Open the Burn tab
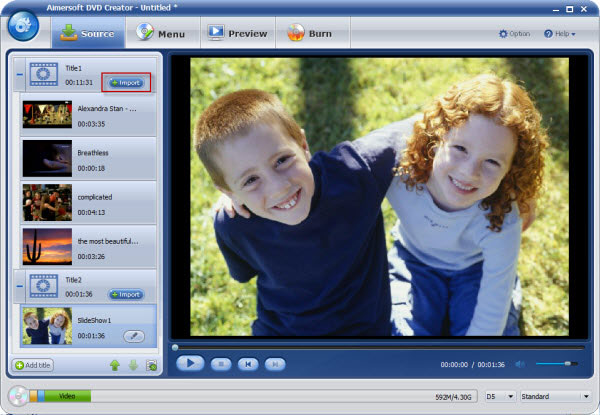 (310, 33)
